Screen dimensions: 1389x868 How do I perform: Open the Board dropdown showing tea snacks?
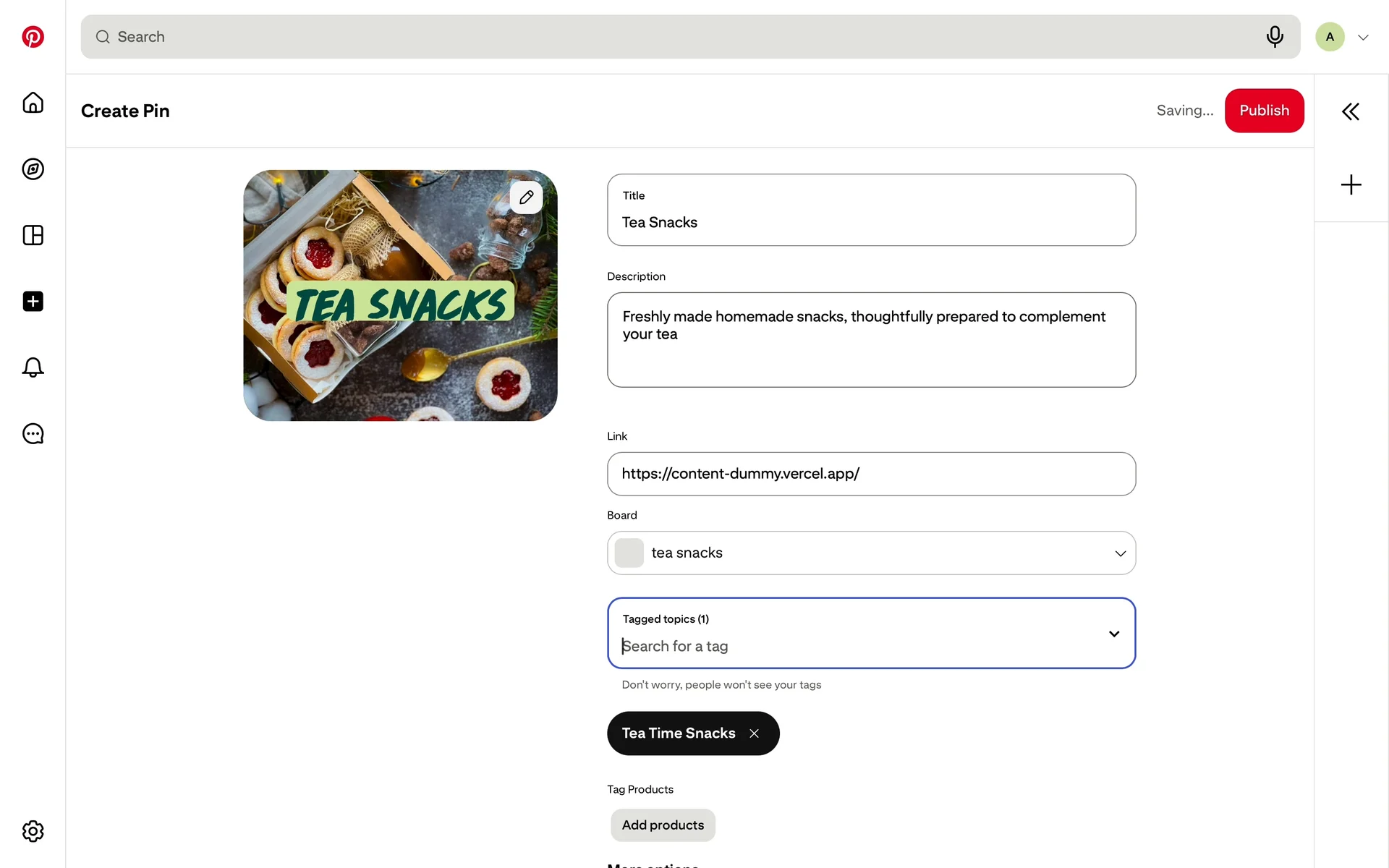click(x=870, y=553)
